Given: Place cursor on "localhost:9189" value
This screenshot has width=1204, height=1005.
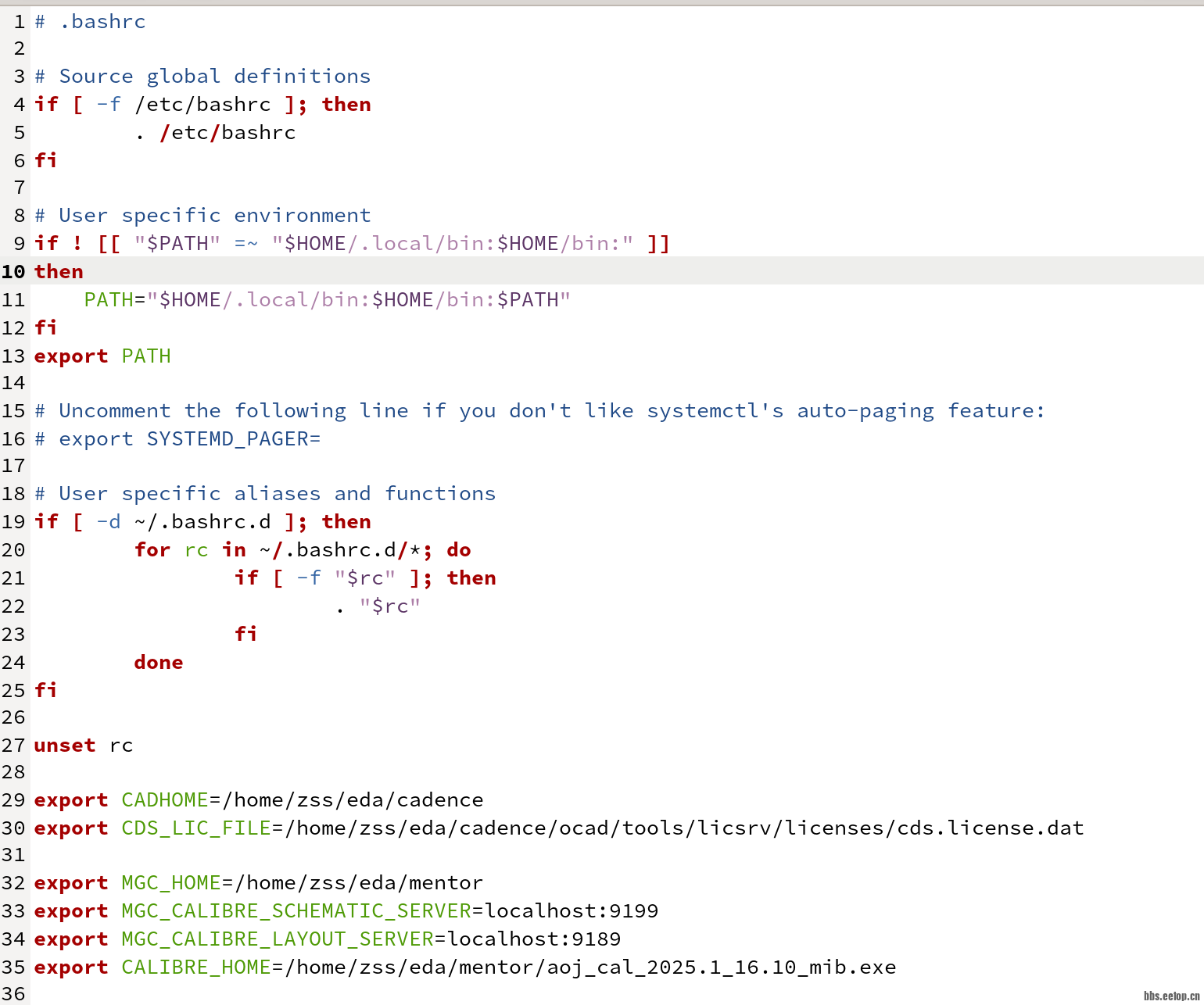Looking at the screenshot, I should tap(533, 939).
